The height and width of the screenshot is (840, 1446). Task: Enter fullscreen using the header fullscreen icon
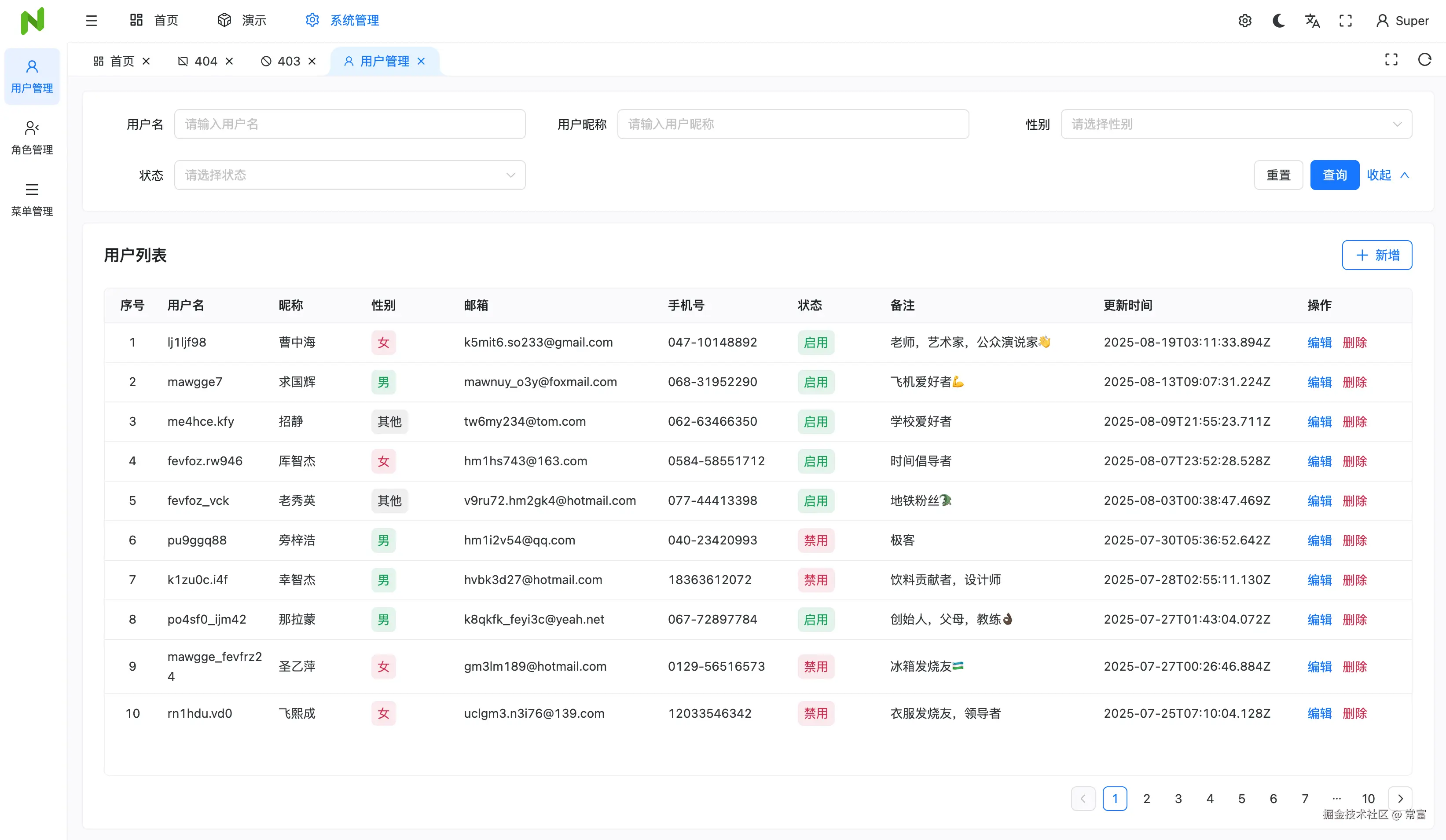pos(1346,21)
